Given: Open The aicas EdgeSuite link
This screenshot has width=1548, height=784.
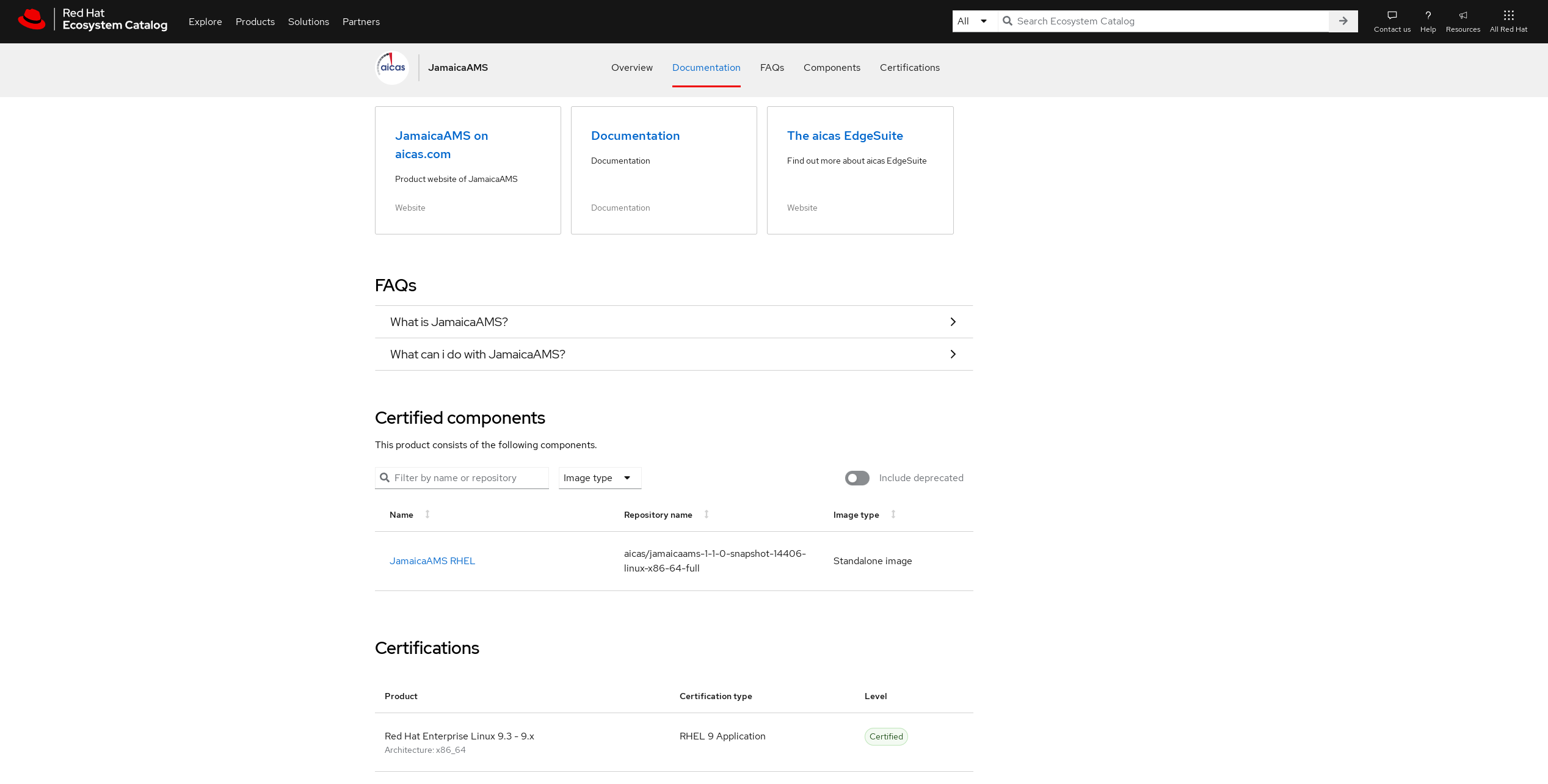Looking at the screenshot, I should pos(845,136).
